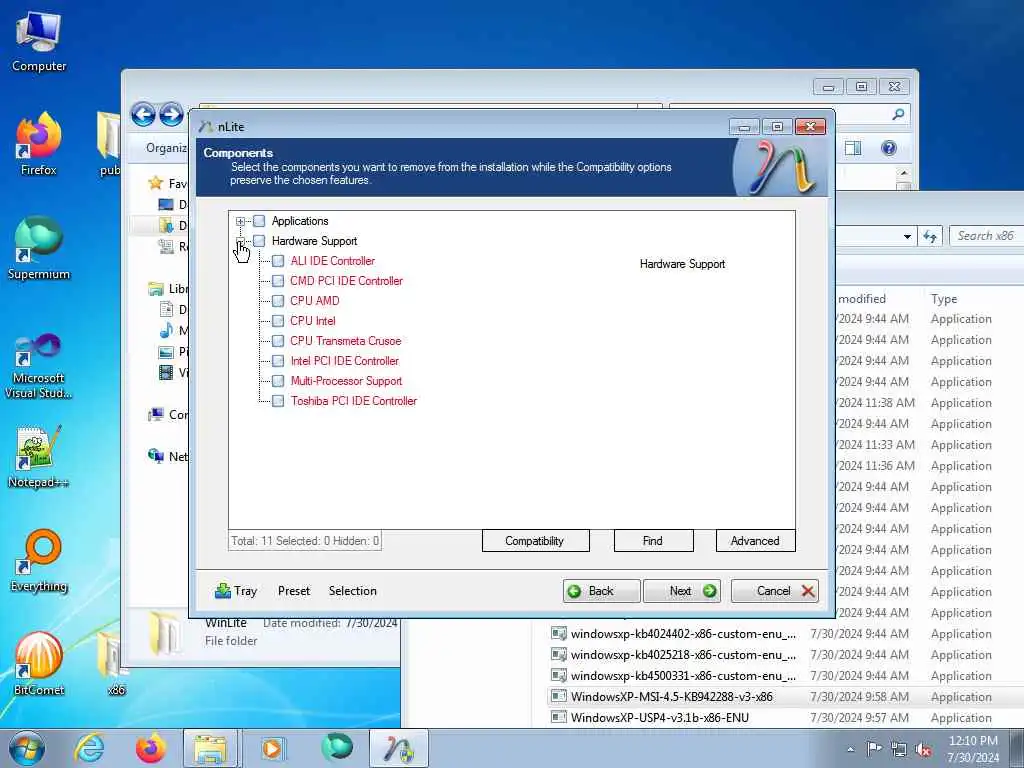This screenshot has height=768, width=1024.
Task: Click Explorer search magnifier icon
Action: point(899,114)
